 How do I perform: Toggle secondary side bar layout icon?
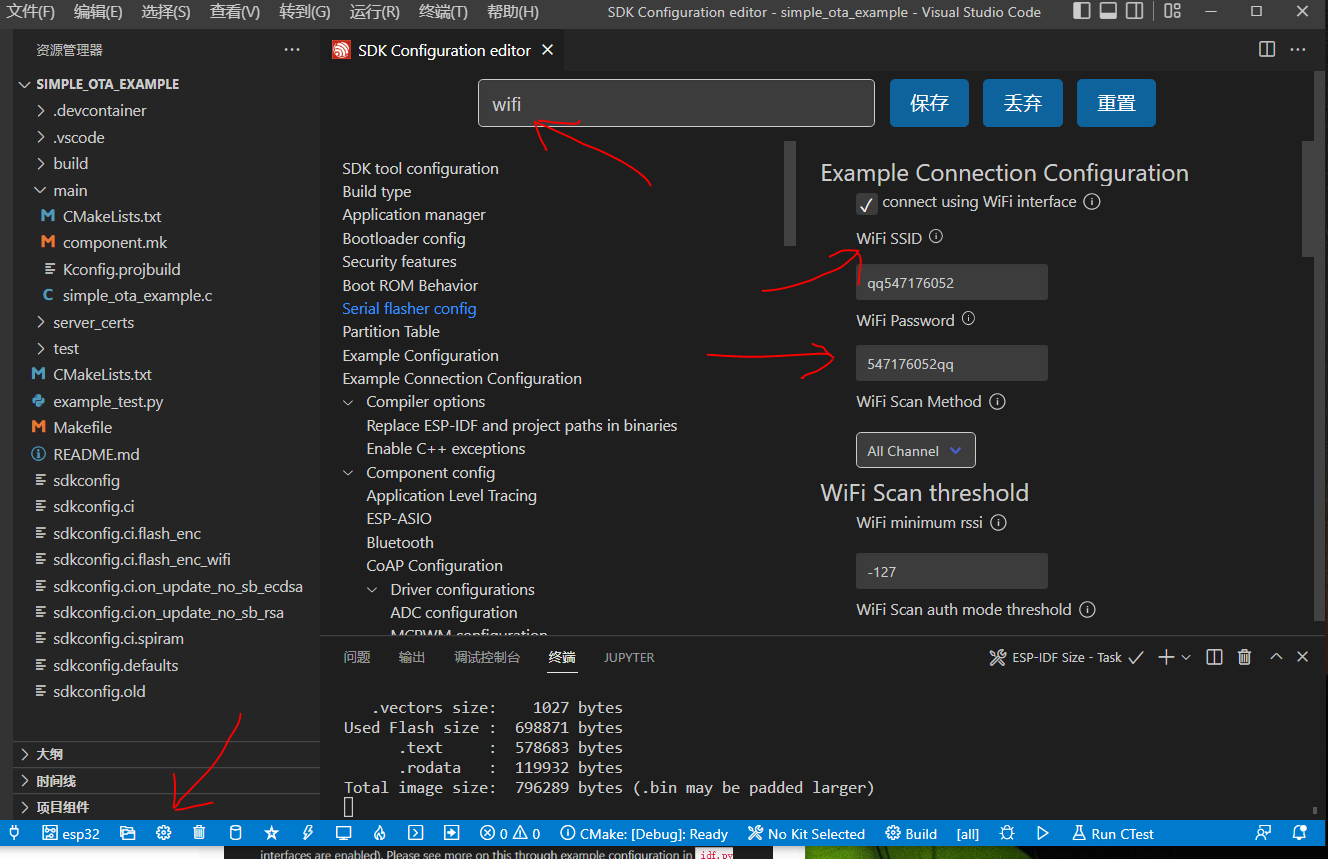(1134, 11)
